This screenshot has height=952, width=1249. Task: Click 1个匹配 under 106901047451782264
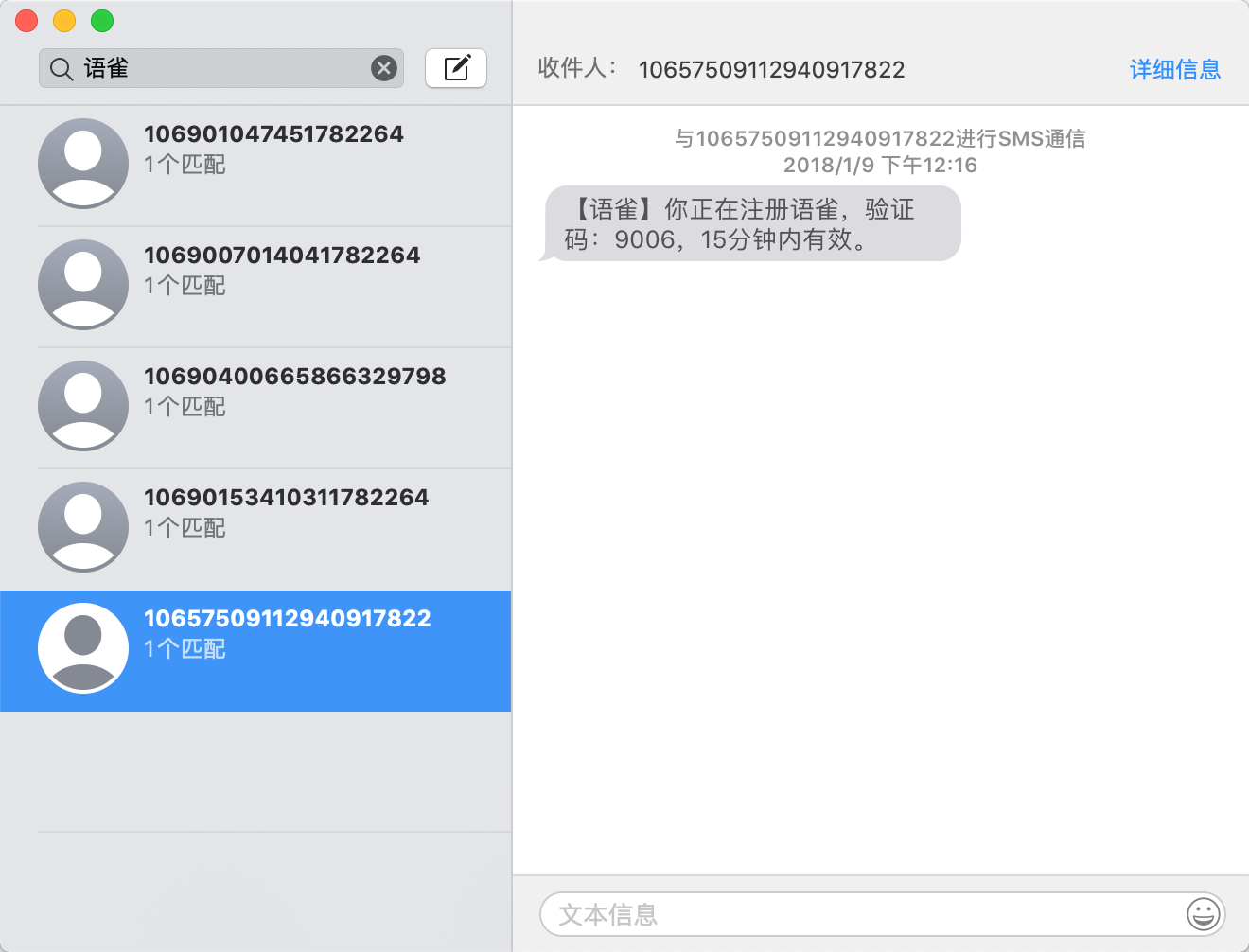click(x=185, y=164)
